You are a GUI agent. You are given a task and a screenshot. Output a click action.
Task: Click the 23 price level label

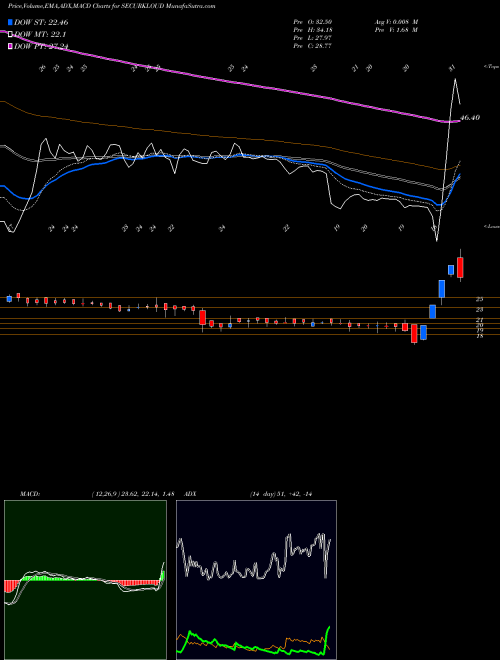(x=479, y=309)
